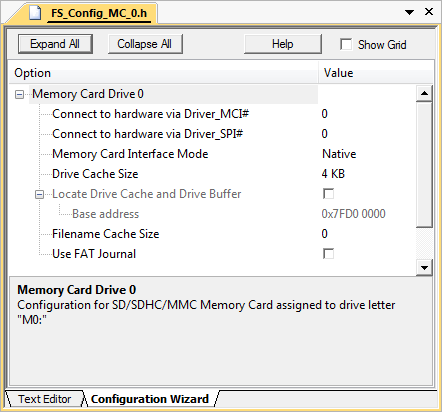Click the document icon on file tab
Image resolution: width=442 pixels, height=412 pixels.
point(35,13)
